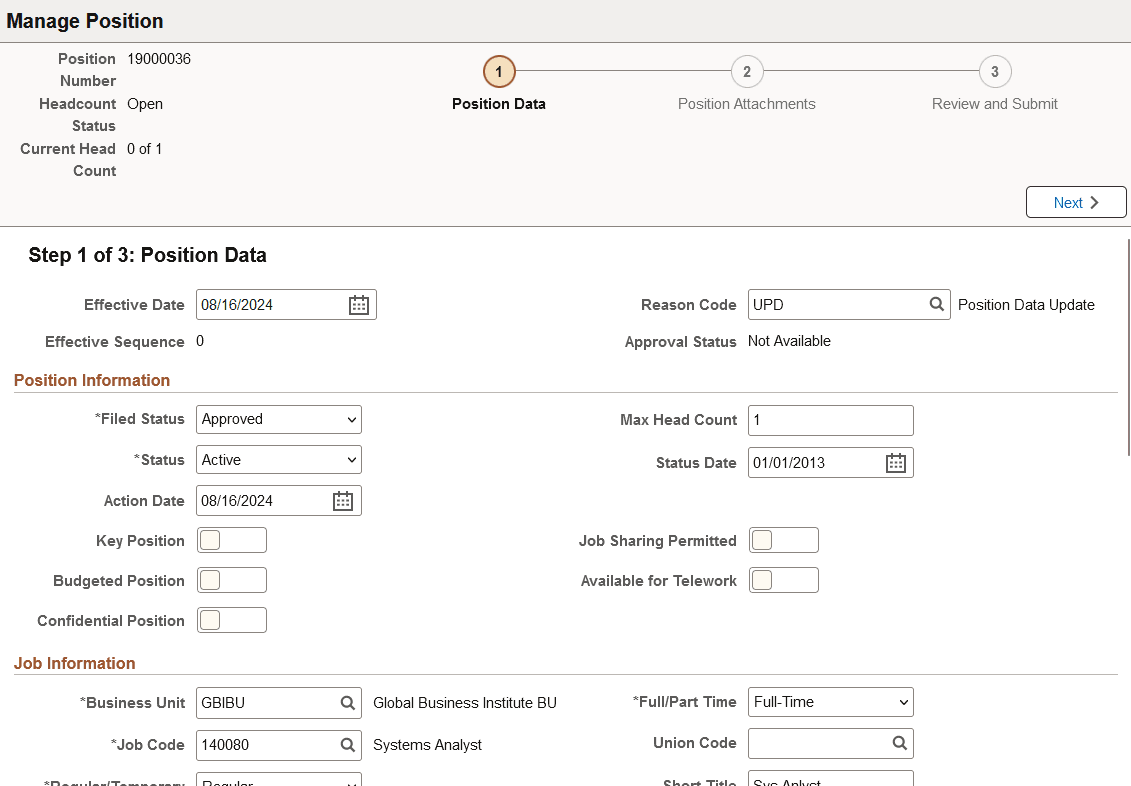
Task: Open the Job Code lookup search
Action: 346,745
